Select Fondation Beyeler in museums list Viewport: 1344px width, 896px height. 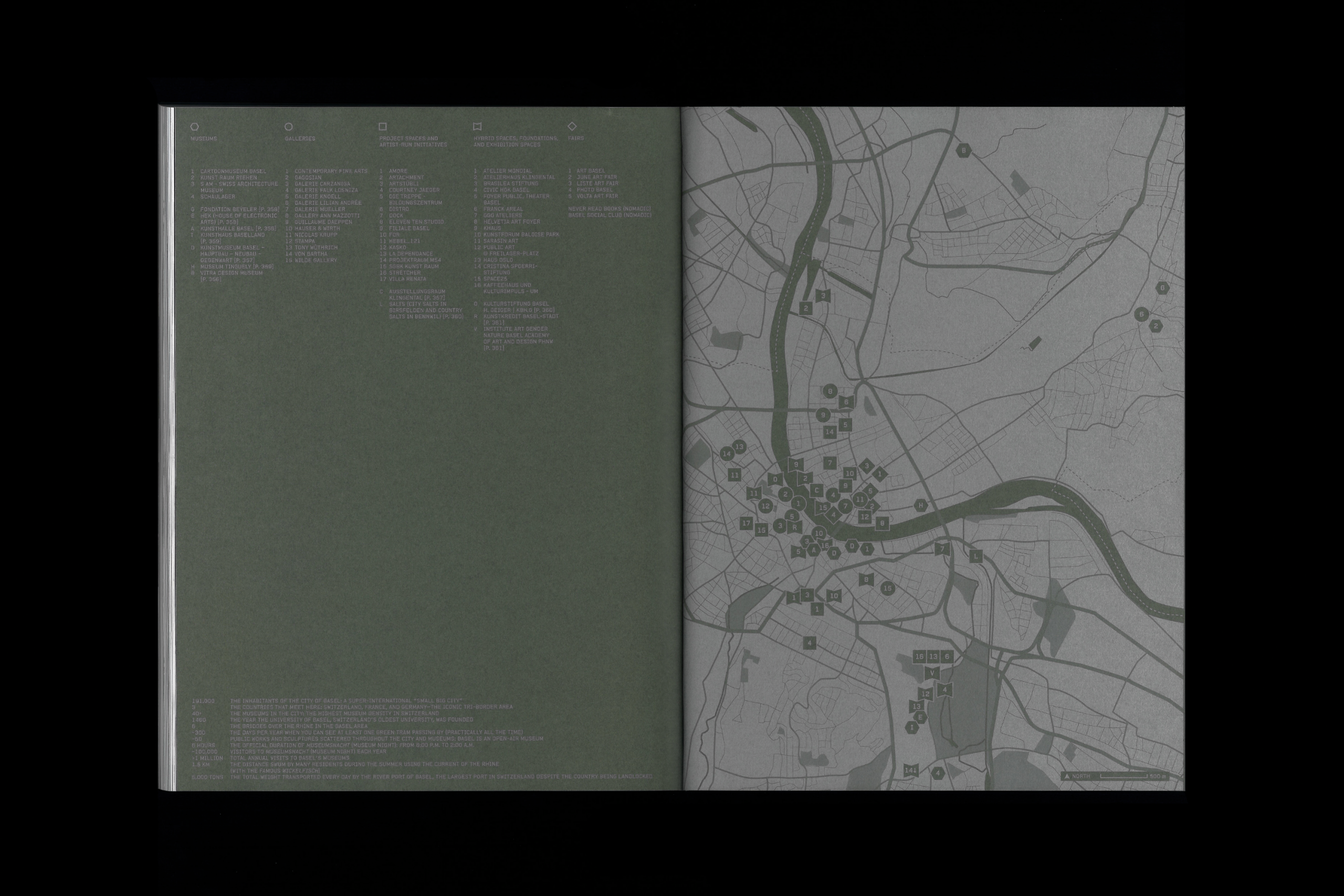pos(232,210)
